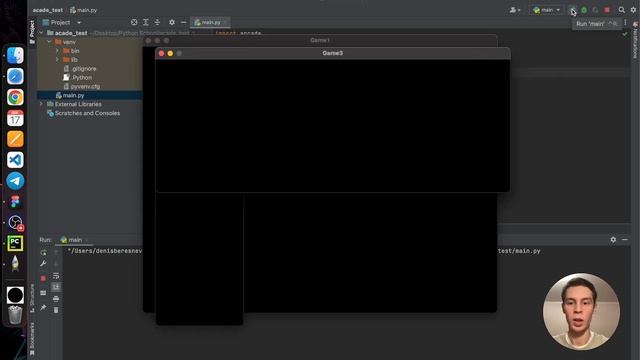Screen dimensions: 640x360
Task: Print Run console output
Action: coord(56,299)
